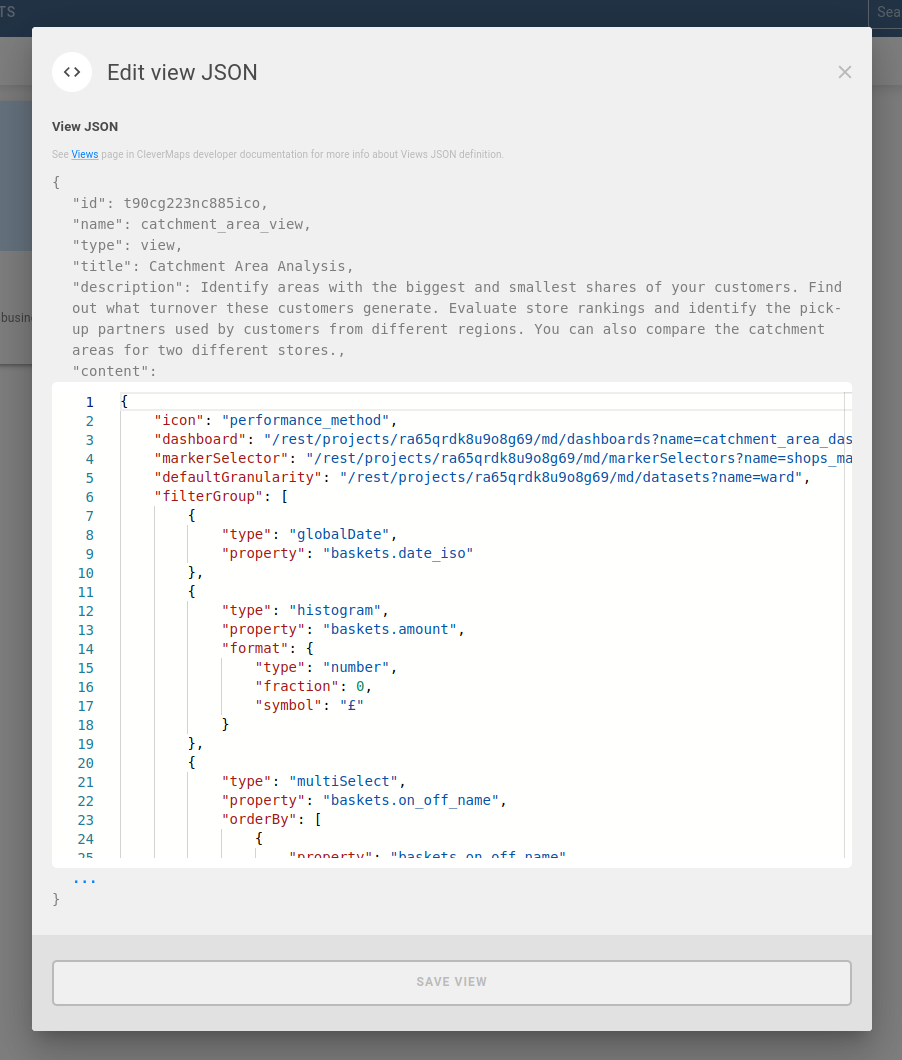This screenshot has height=1060, width=902.
Task: Place cursor on the "baskets.amount" value
Action: pyautogui.click(x=389, y=630)
